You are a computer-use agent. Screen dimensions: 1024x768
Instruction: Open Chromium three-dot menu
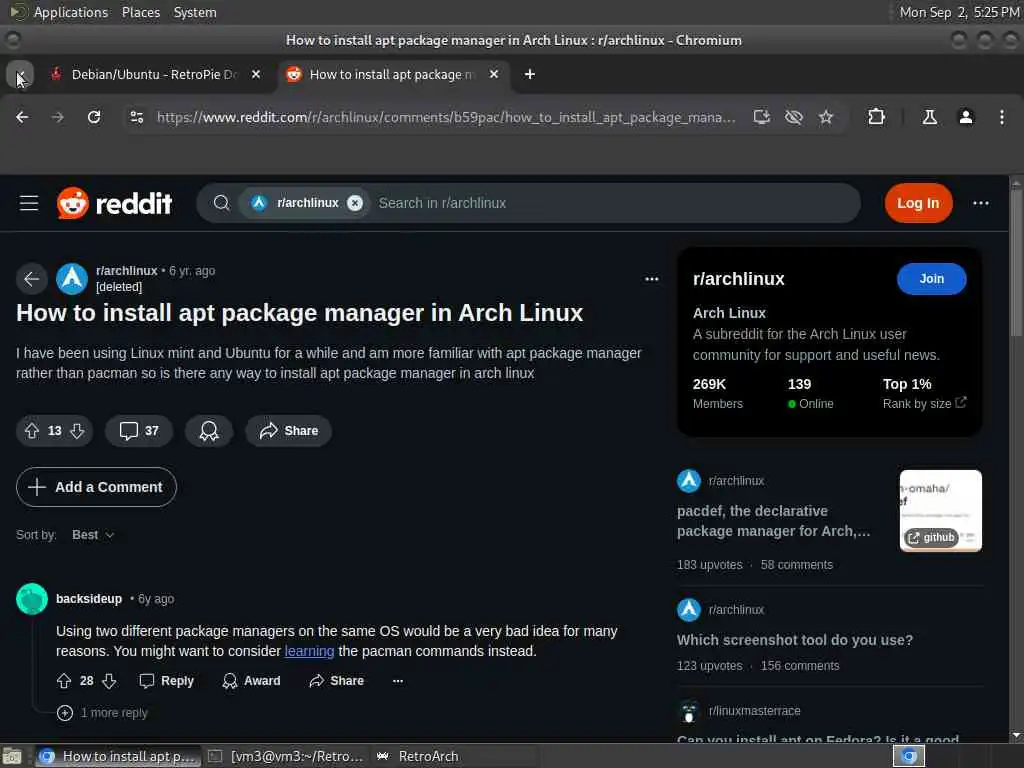1002,117
